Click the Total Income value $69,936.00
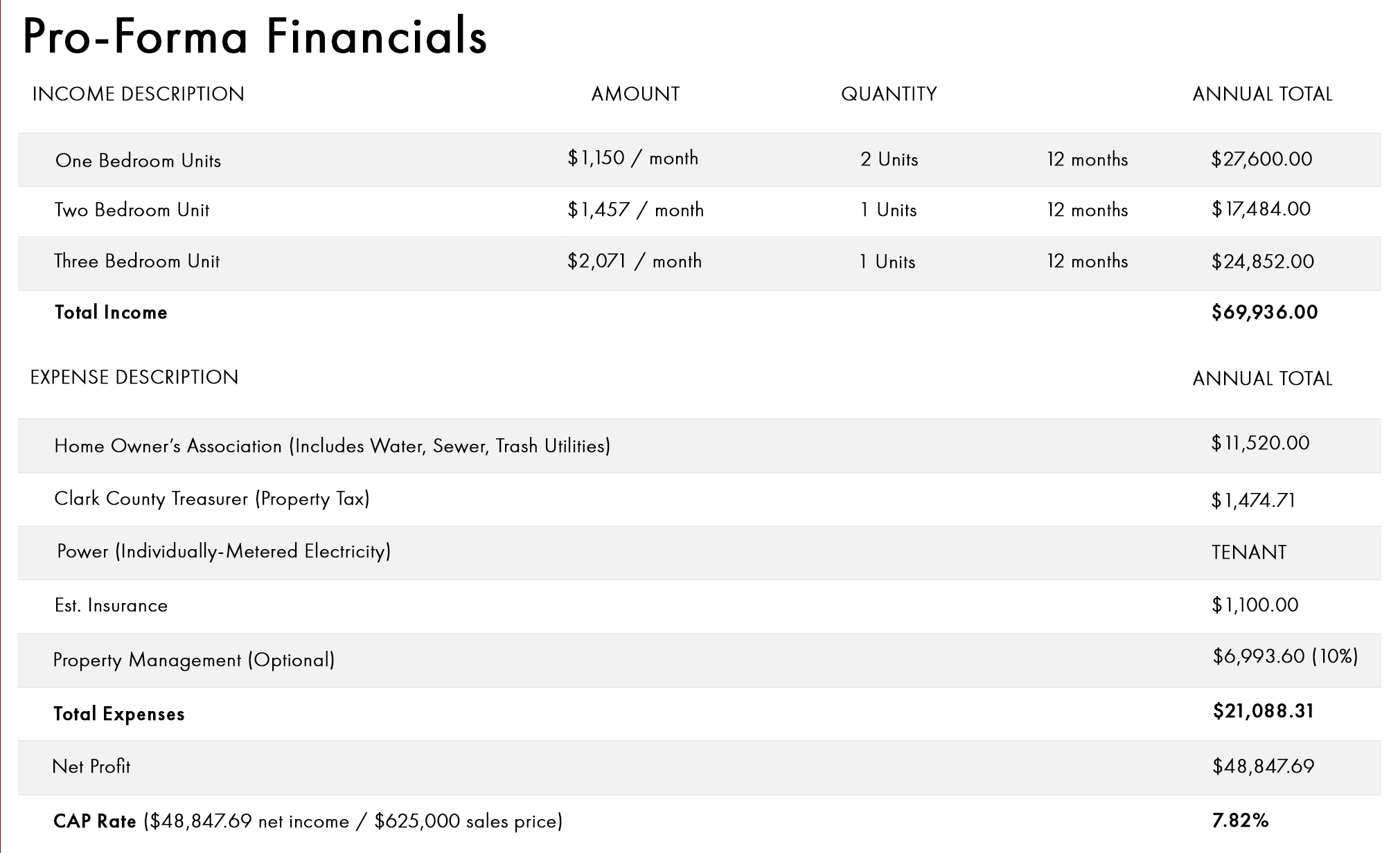The height and width of the screenshot is (853, 1400). click(x=1264, y=312)
